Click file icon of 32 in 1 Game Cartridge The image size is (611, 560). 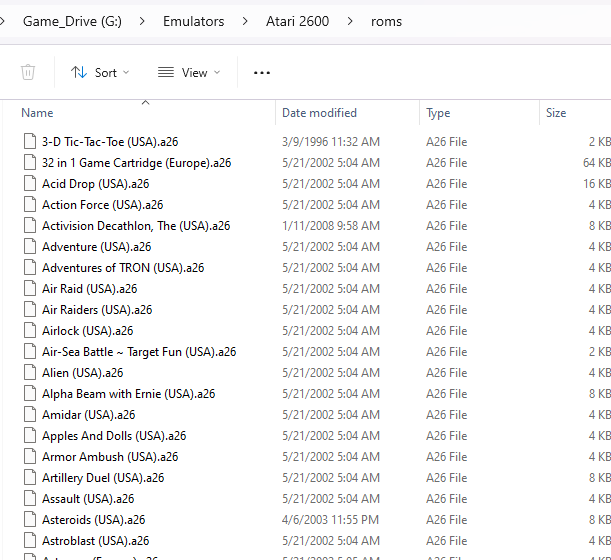pyautogui.click(x=30, y=163)
